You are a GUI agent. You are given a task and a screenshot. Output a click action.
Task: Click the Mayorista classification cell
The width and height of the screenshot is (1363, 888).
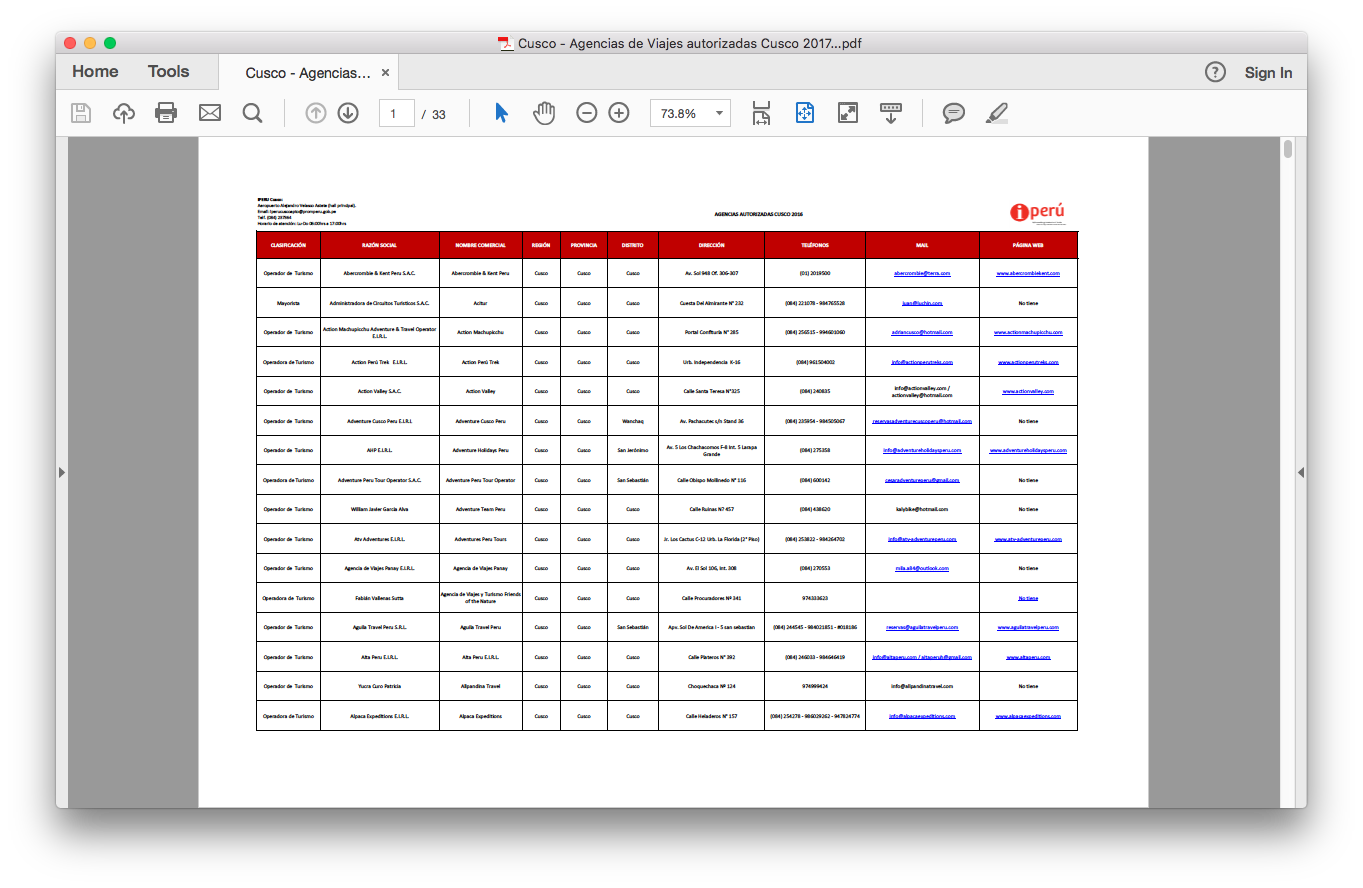point(288,303)
